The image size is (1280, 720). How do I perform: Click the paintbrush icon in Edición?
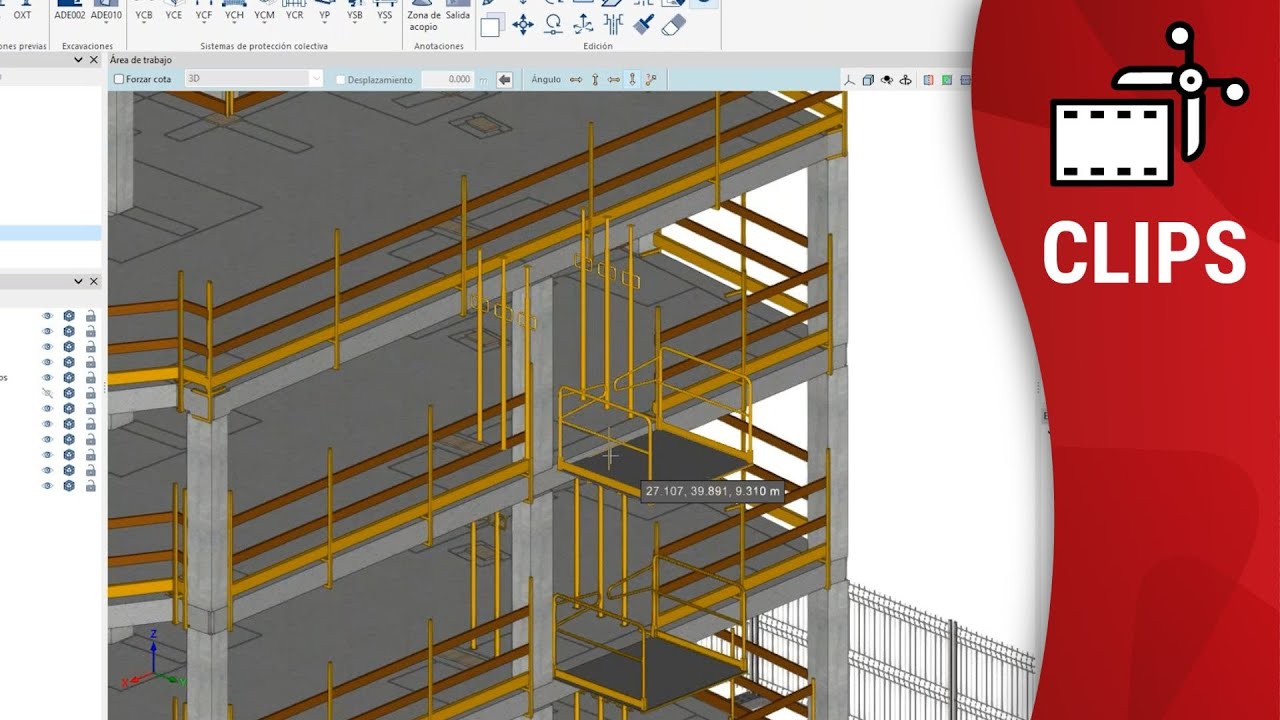click(x=644, y=25)
